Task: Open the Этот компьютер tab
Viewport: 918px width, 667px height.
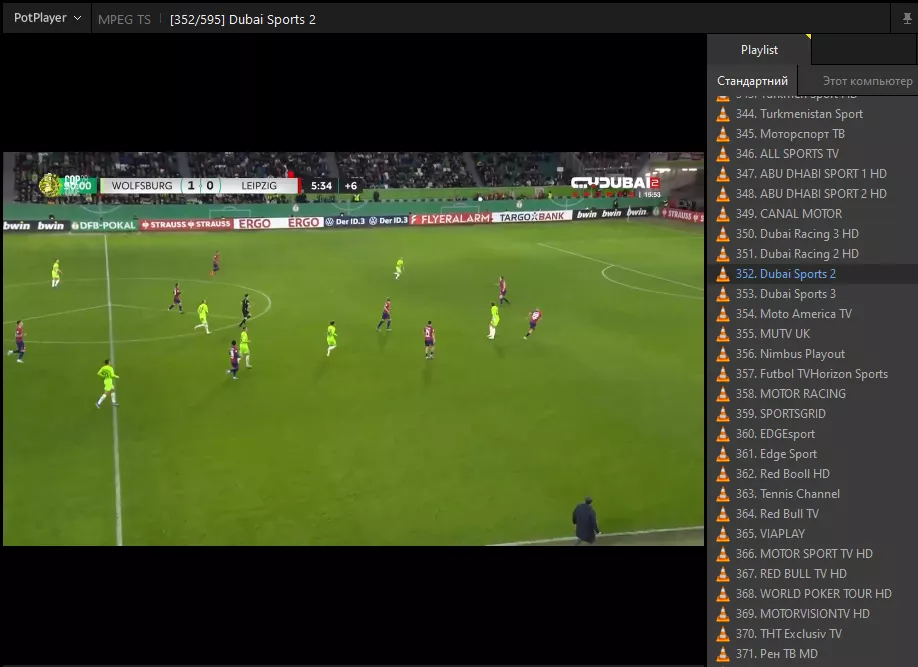Action: pos(867,81)
